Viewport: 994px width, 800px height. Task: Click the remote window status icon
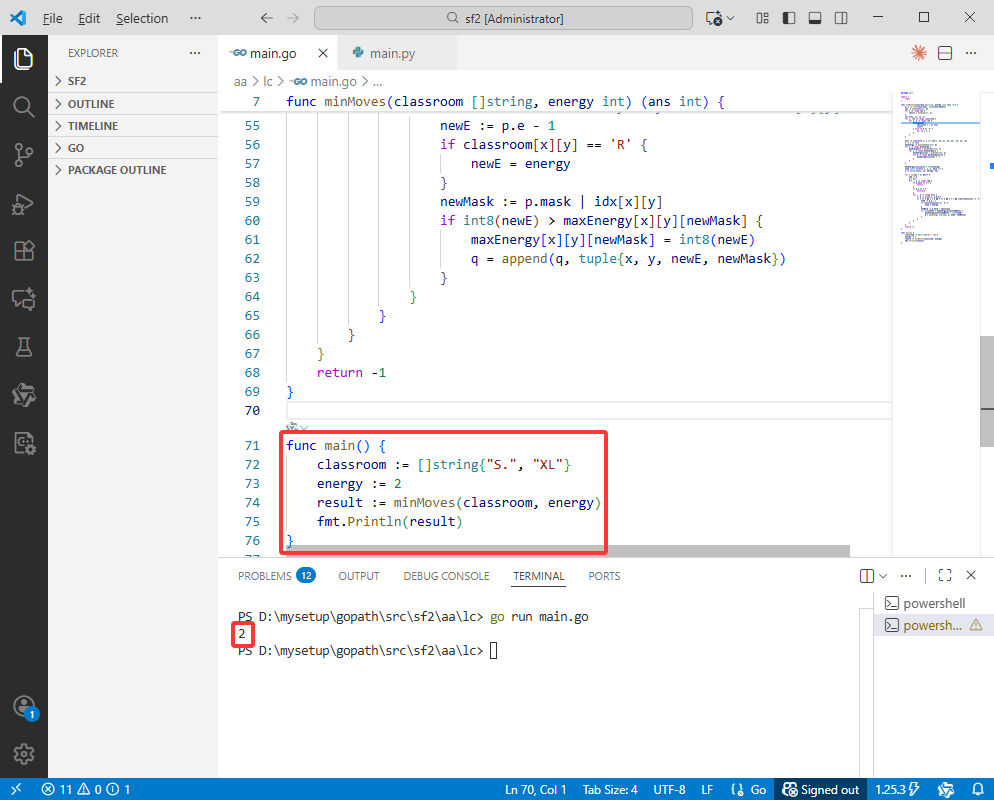16,789
